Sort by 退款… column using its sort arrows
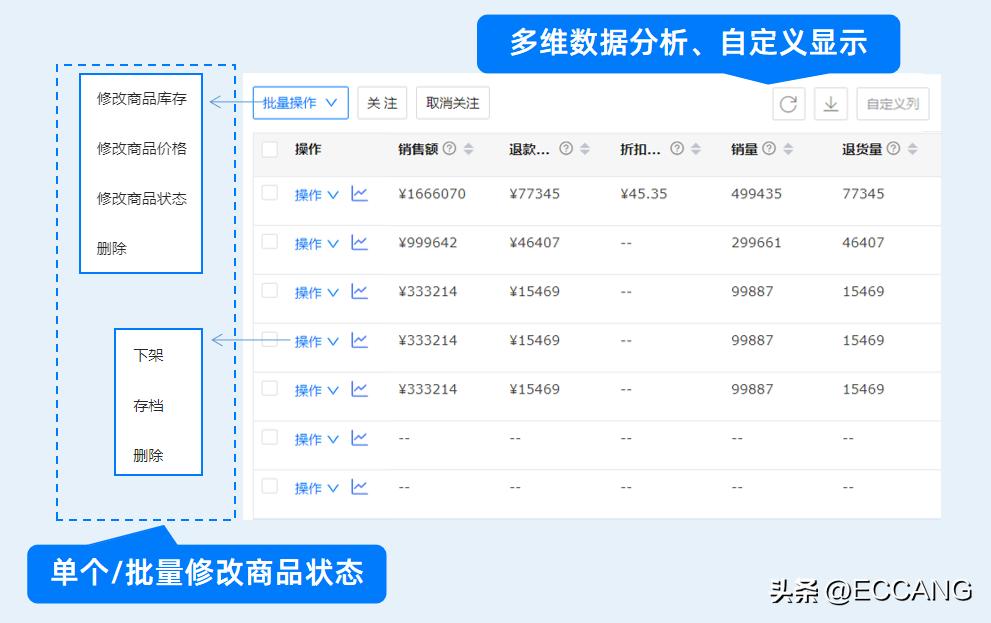Viewport: 991px width, 623px height. (x=585, y=148)
